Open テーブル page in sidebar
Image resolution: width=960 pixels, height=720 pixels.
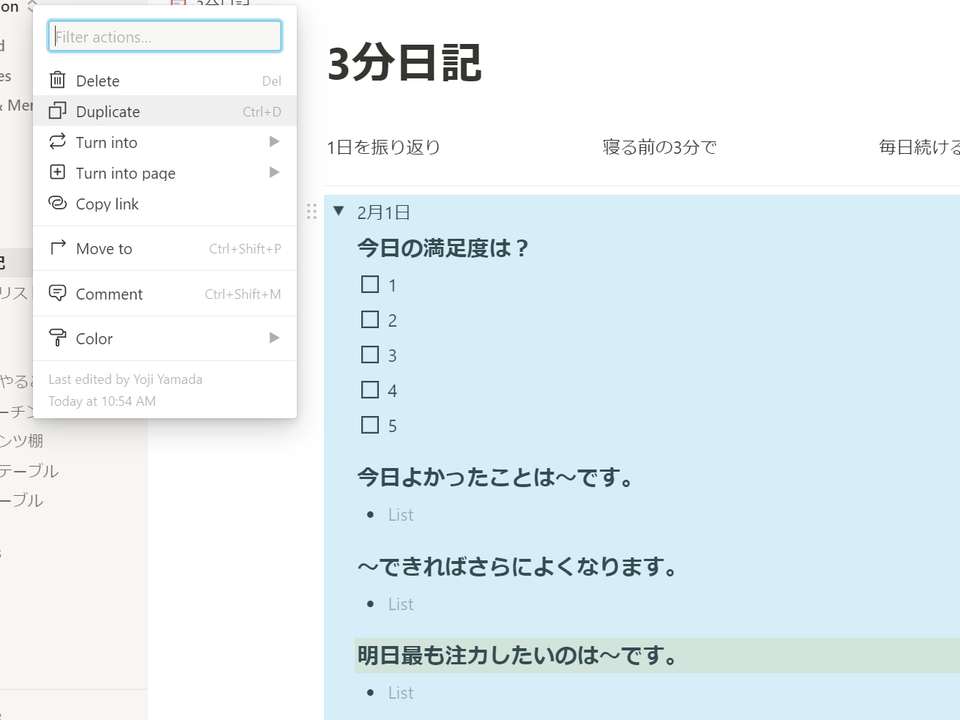[29, 470]
